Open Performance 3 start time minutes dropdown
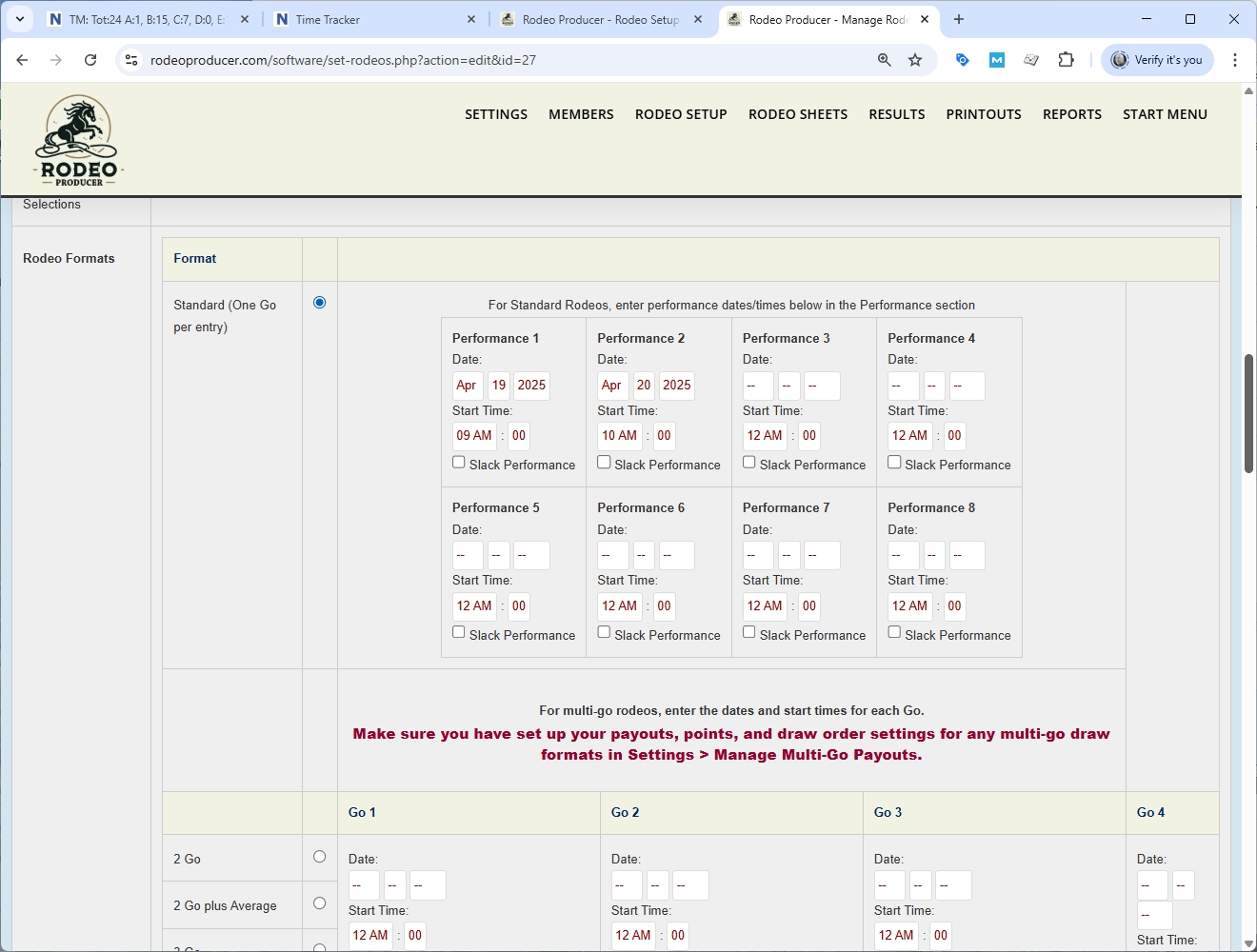1257x952 pixels. tap(809, 436)
